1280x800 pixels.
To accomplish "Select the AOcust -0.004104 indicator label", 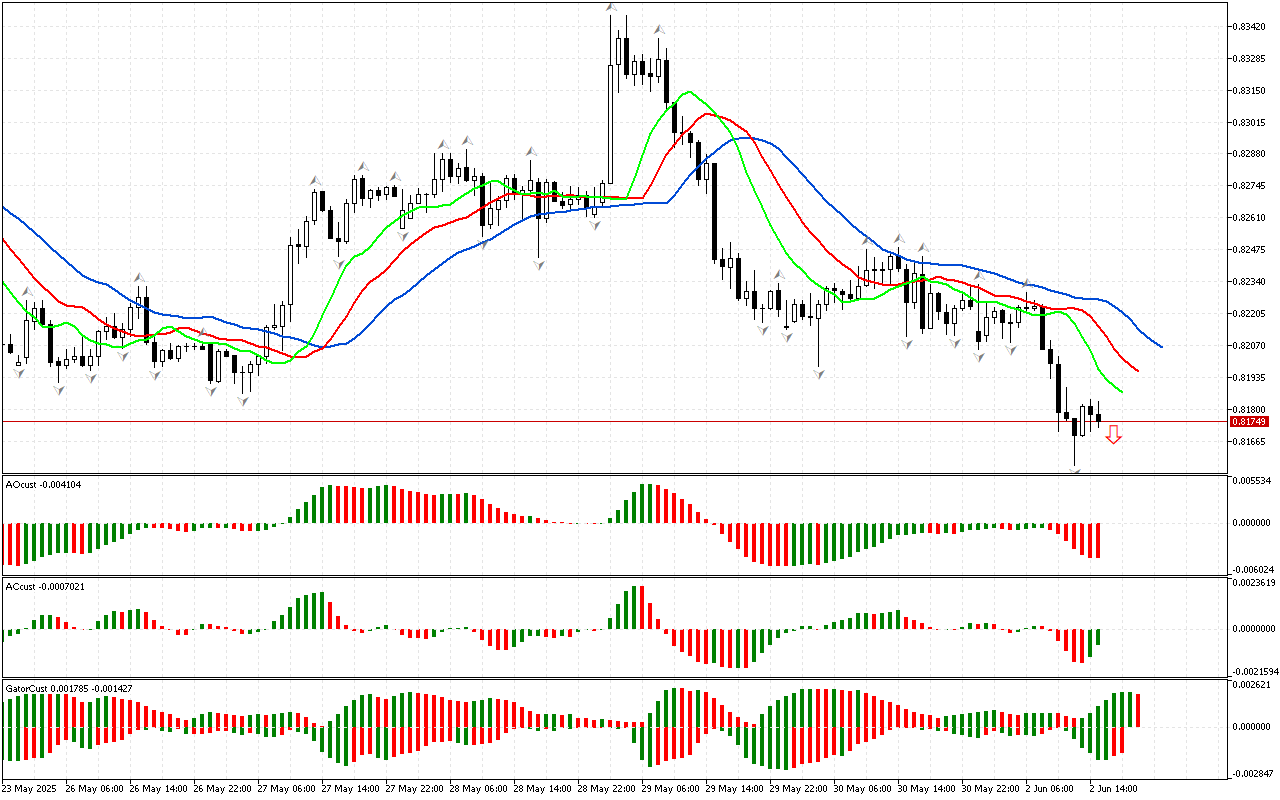I will (x=44, y=485).
